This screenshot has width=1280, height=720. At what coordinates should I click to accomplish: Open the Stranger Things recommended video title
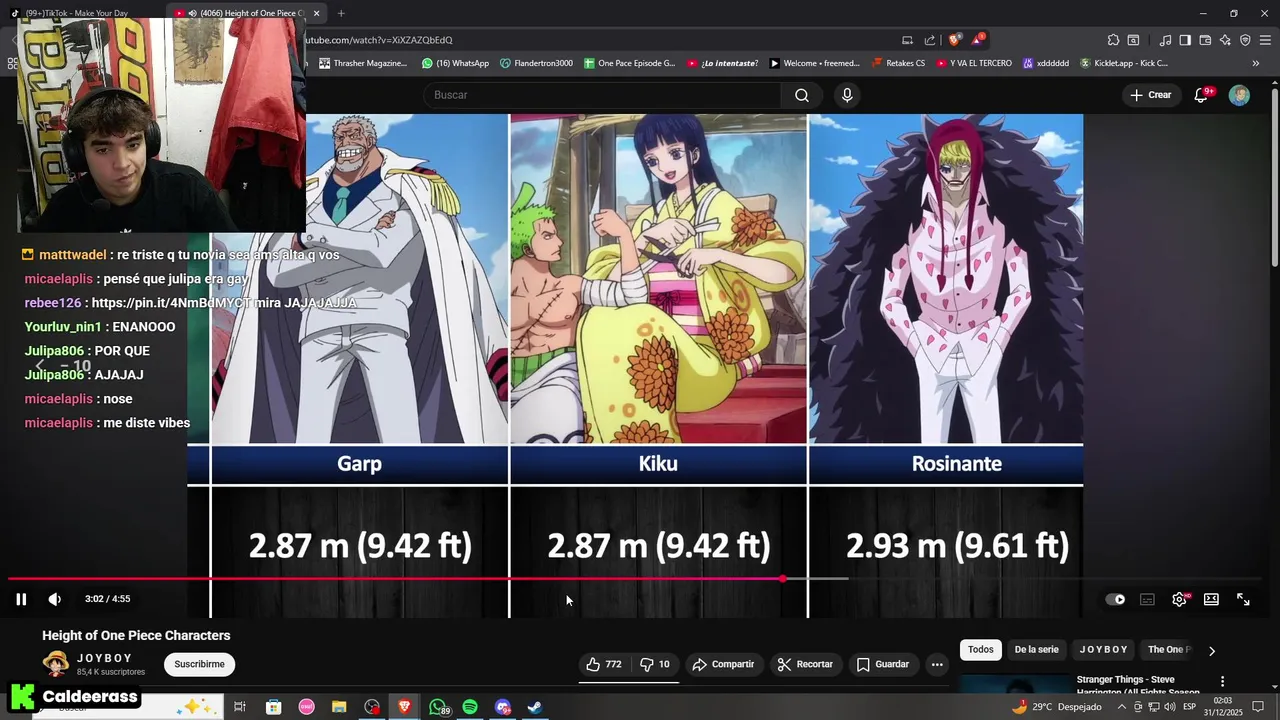click(x=1138, y=685)
